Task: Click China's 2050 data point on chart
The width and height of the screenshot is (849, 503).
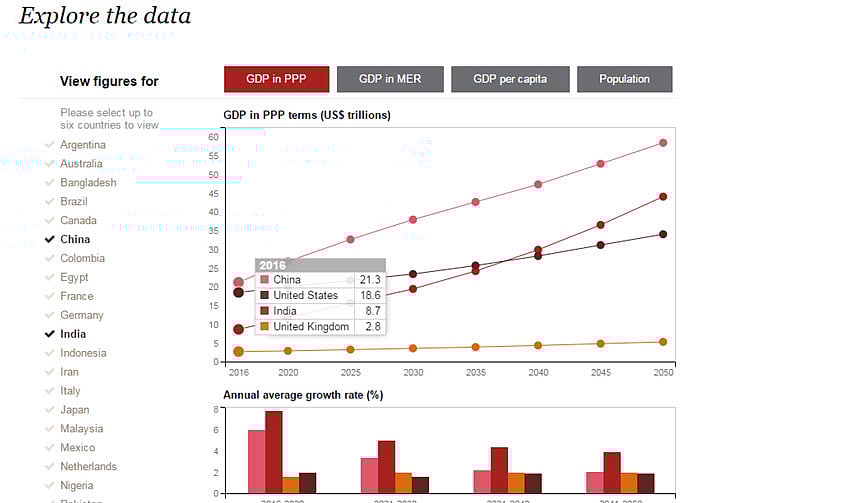Action: tap(663, 143)
